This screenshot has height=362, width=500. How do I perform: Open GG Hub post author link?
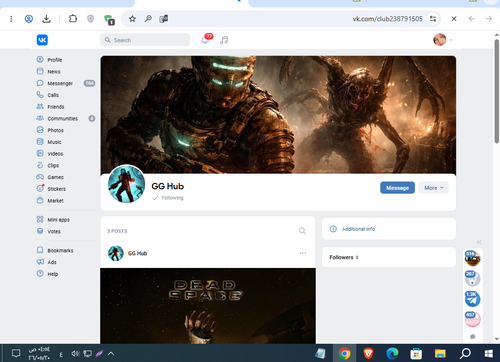pyautogui.click(x=137, y=253)
